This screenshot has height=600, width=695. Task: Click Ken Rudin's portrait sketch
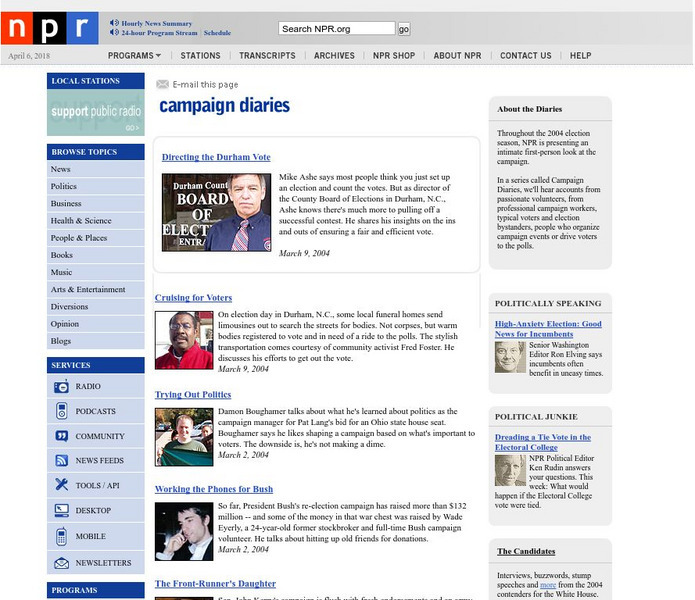(510, 471)
